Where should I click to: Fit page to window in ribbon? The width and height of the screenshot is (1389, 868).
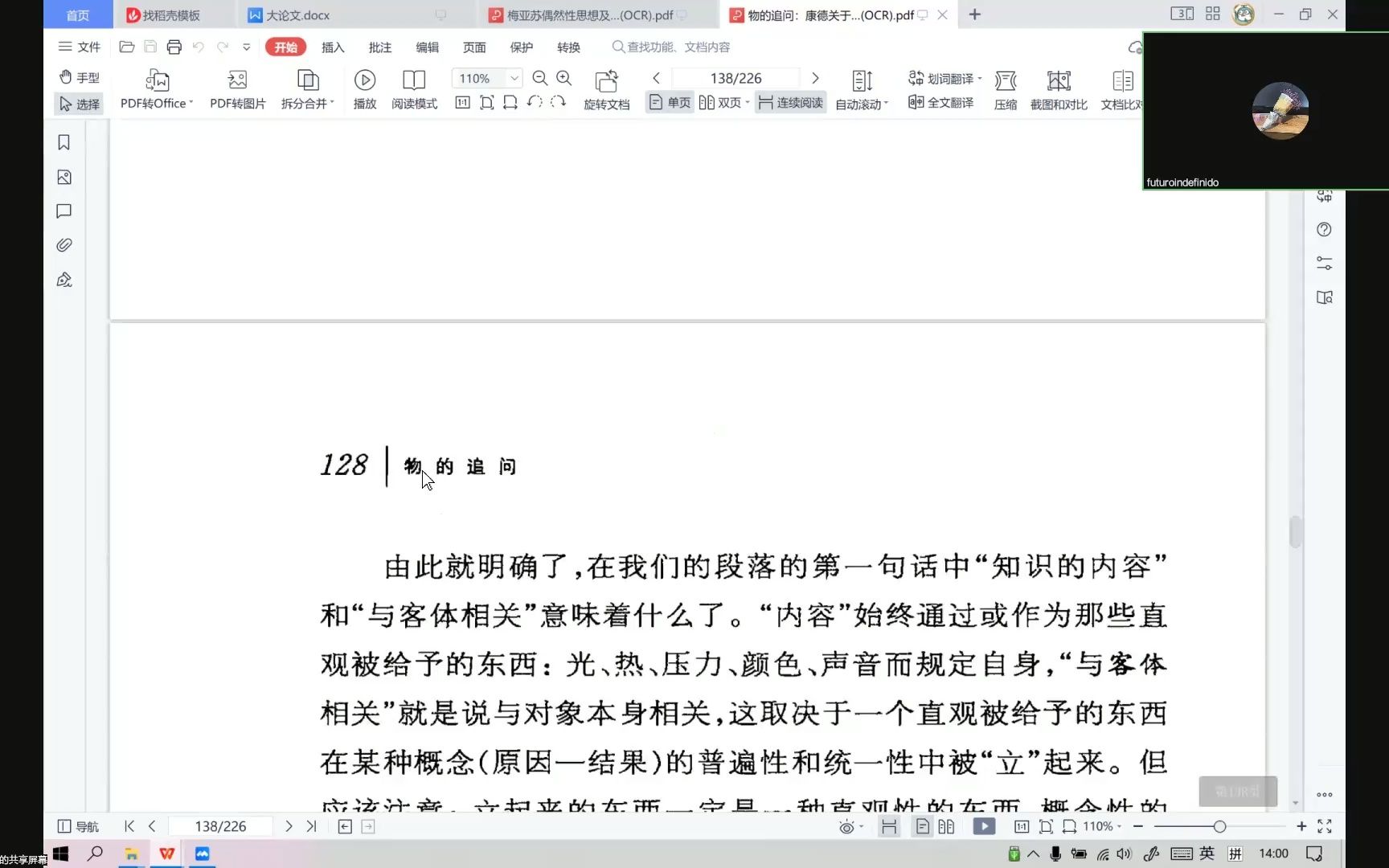(x=486, y=102)
